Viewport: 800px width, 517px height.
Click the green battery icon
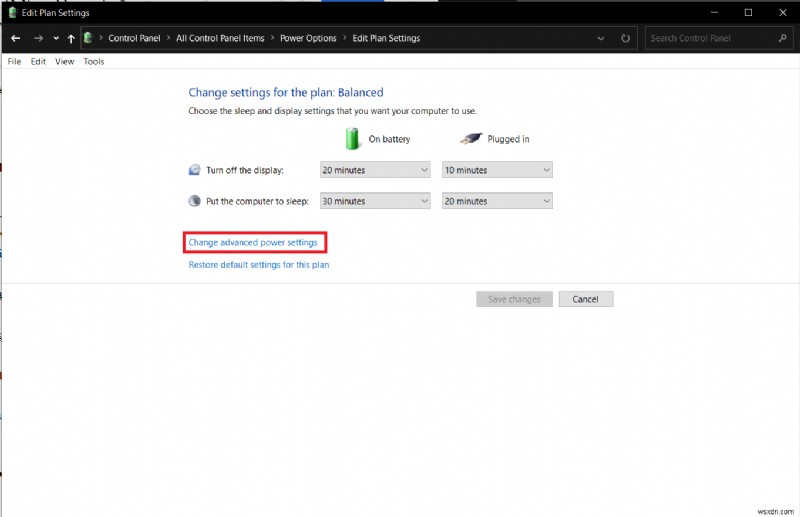[x=352, y=139]
